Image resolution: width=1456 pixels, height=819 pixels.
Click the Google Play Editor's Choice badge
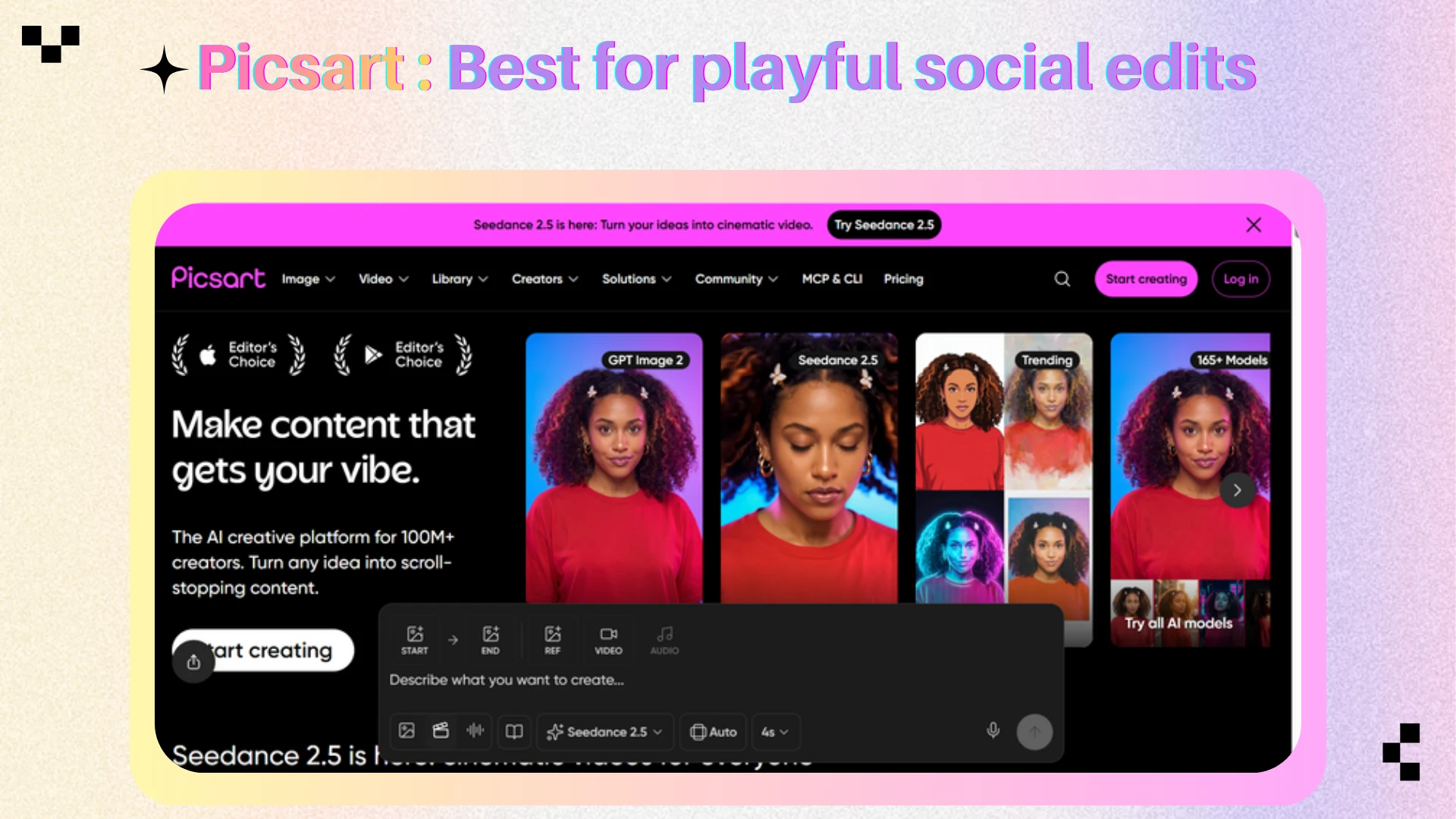(x=404, y=355)
